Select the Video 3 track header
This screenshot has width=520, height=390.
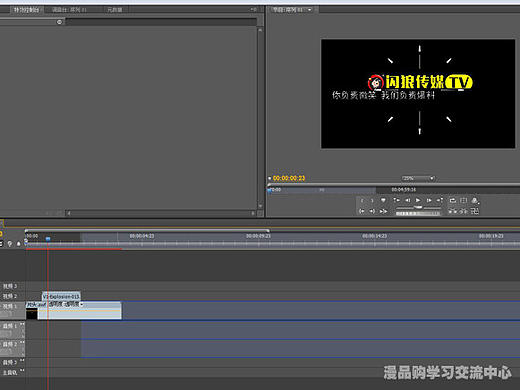[x=13, y=286]
